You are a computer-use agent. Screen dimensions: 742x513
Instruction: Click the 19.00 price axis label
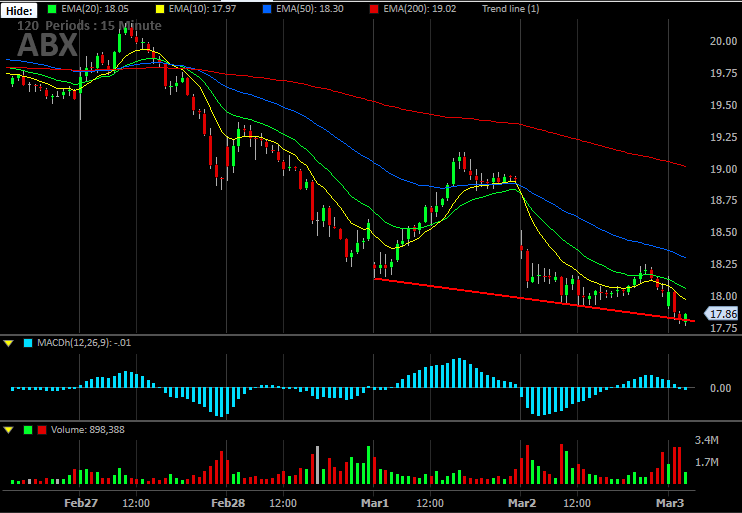tap(723, 169)
